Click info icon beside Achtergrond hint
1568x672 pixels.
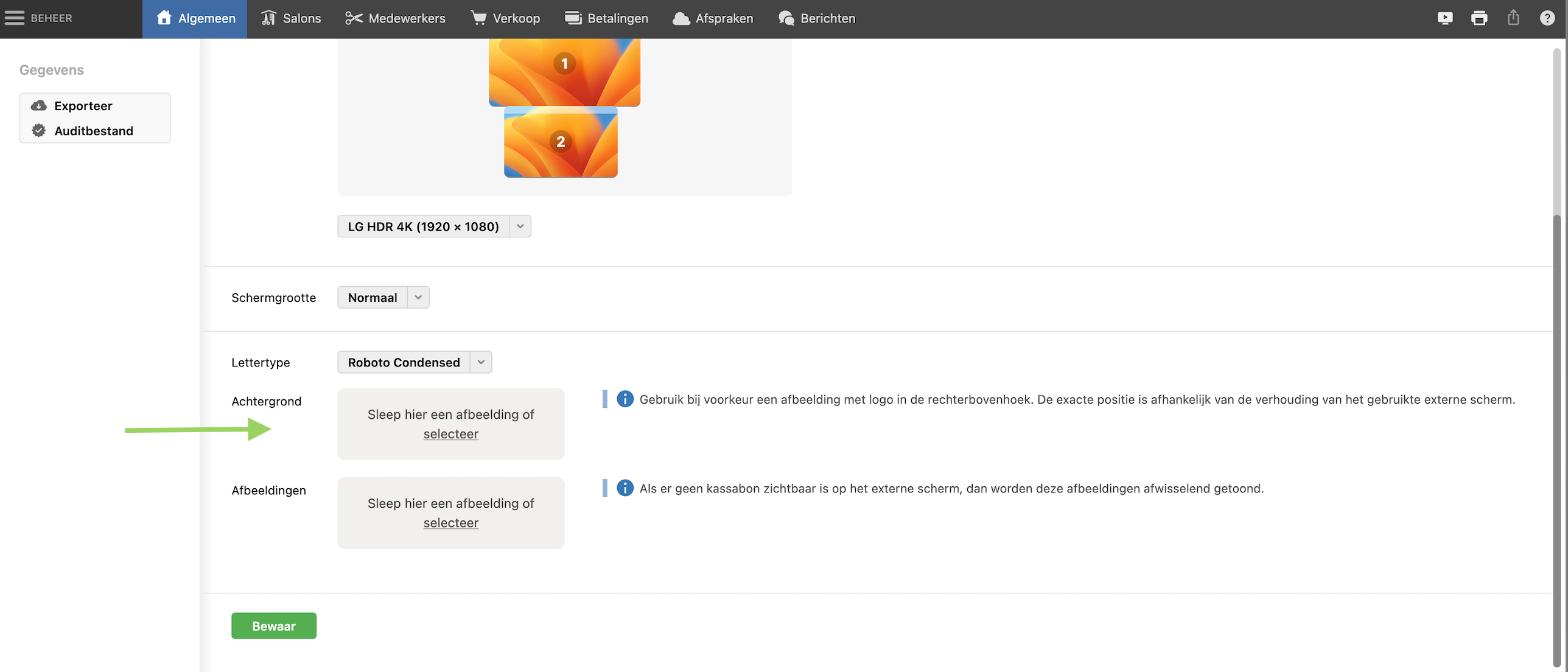pos(625,399)
